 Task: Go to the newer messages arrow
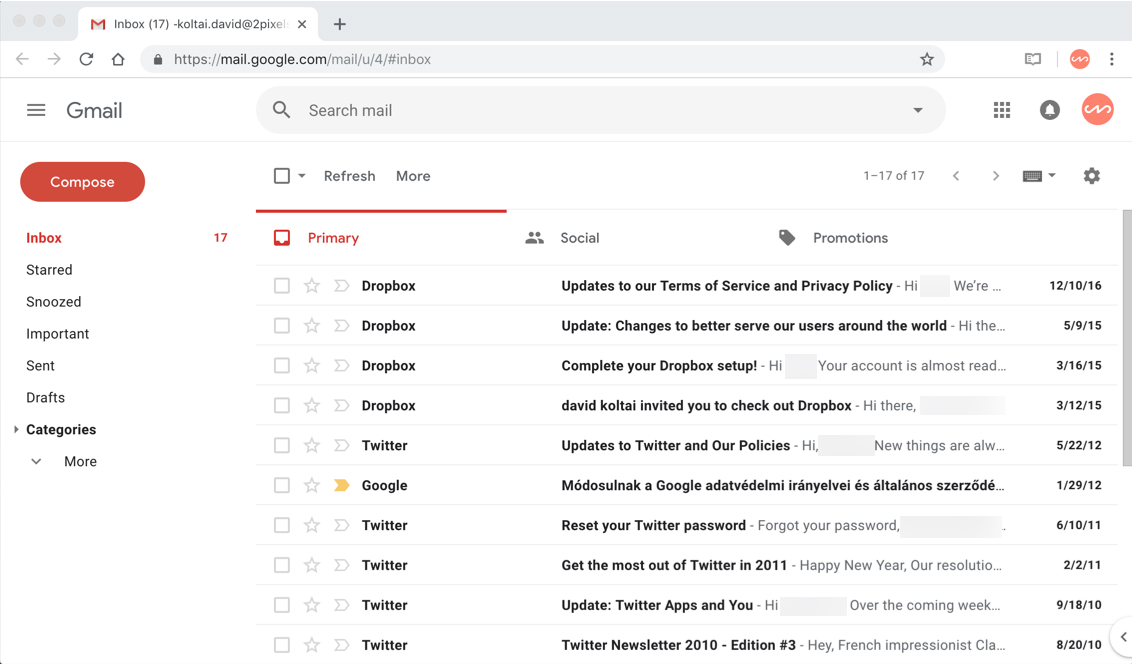pos(956,176)
